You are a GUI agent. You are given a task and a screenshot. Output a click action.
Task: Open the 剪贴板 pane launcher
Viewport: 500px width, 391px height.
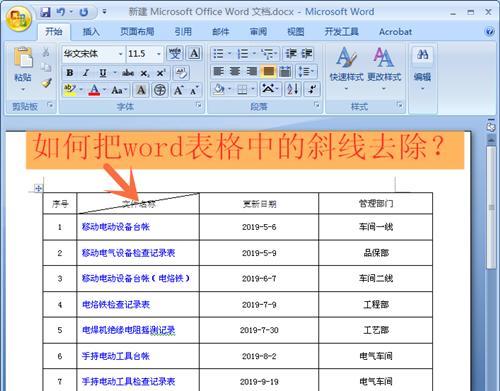pyautogui.click(x=50, y=105)
